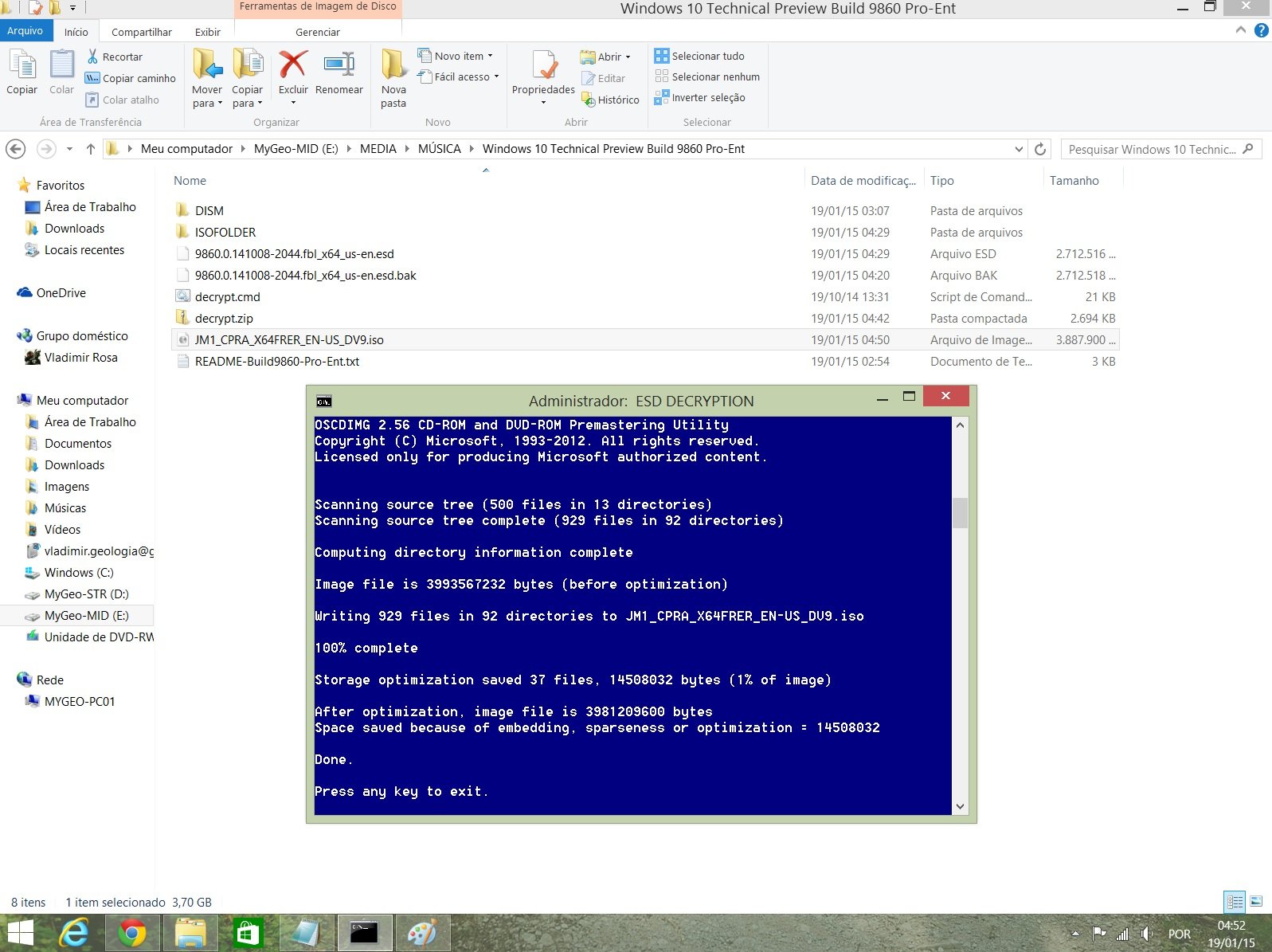Launch Internet Explorer from the taskbar
Screen dimensions: 1272x952
coord(75,933)
